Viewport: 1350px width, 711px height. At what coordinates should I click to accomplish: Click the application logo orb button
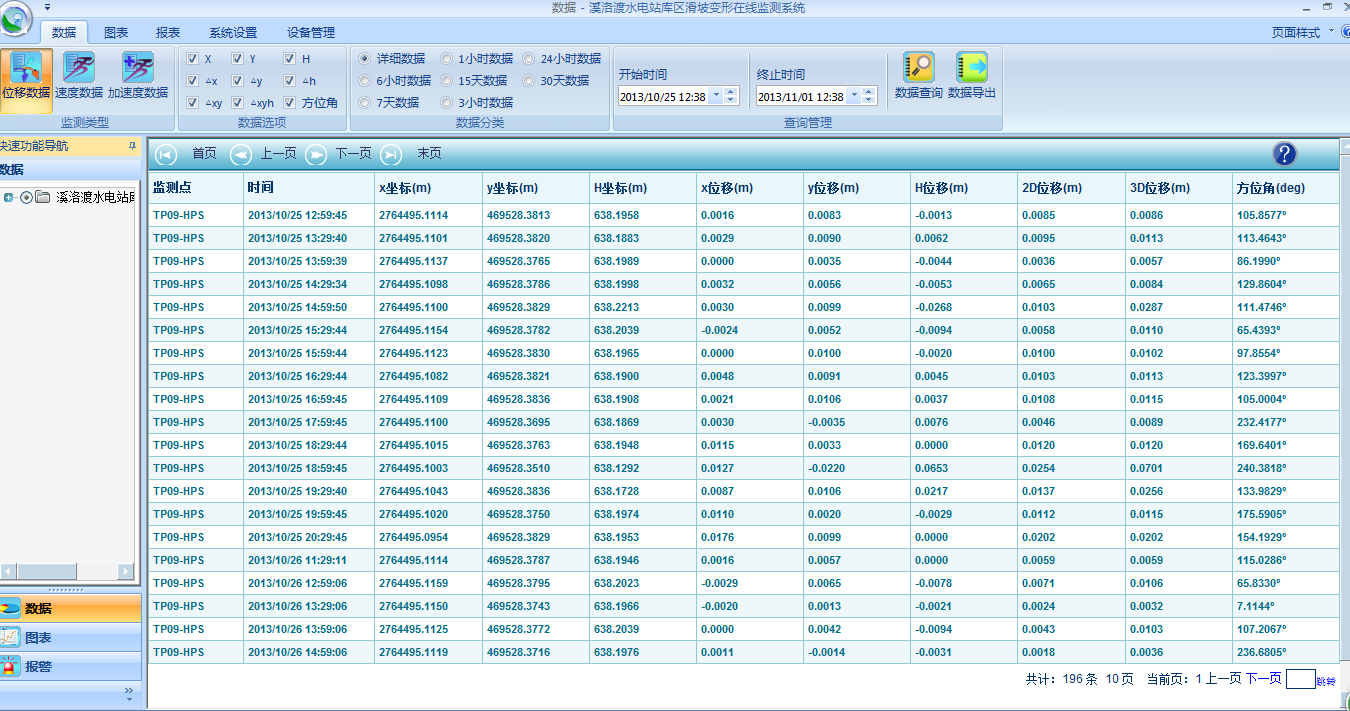coord(16,19)
